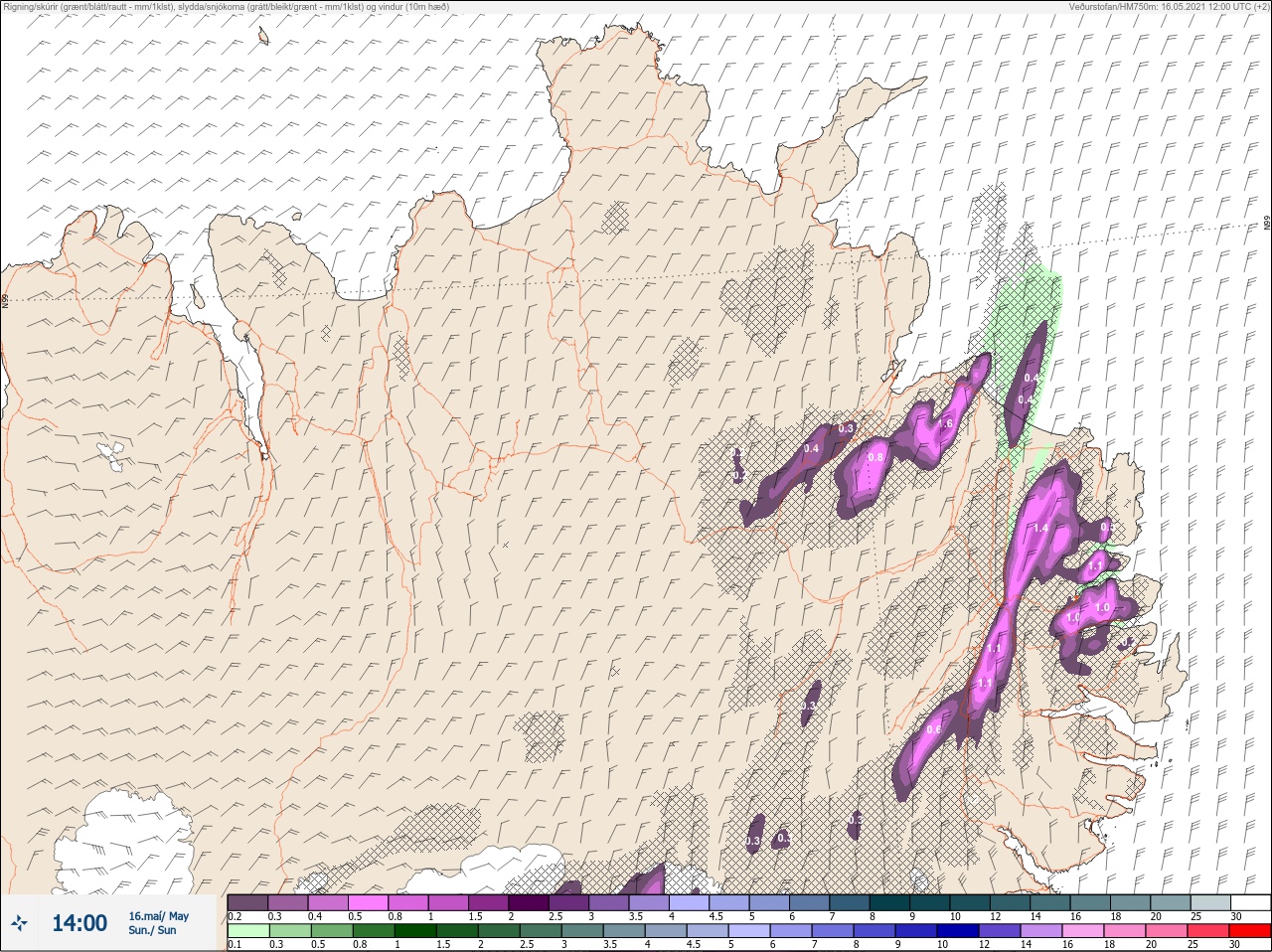The width and height of the screenshot is (1272, 952).
Task: Pick the pale green 0.1 legend swatch
Action: (247, 931)
